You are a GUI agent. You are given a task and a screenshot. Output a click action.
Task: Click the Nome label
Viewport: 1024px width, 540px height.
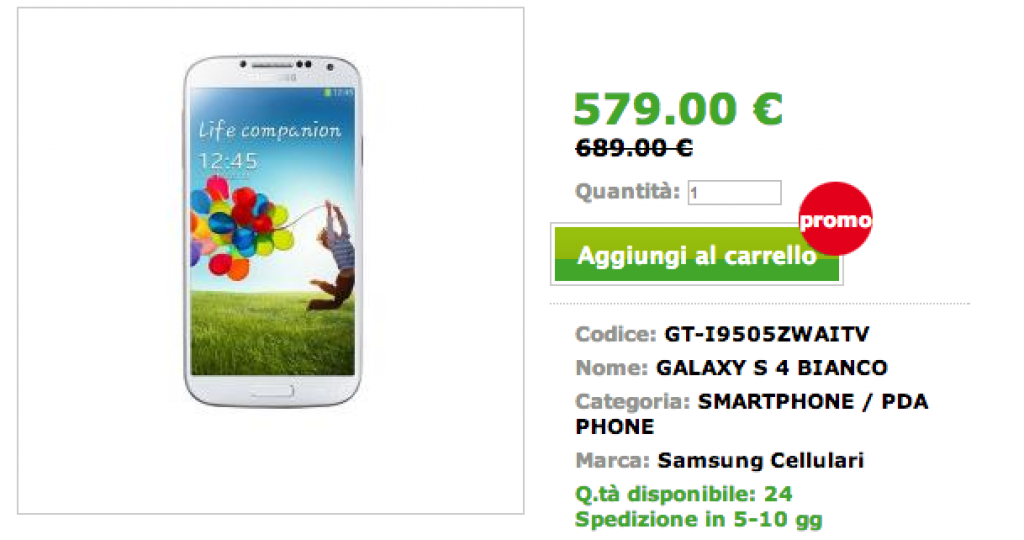[611, 368]
